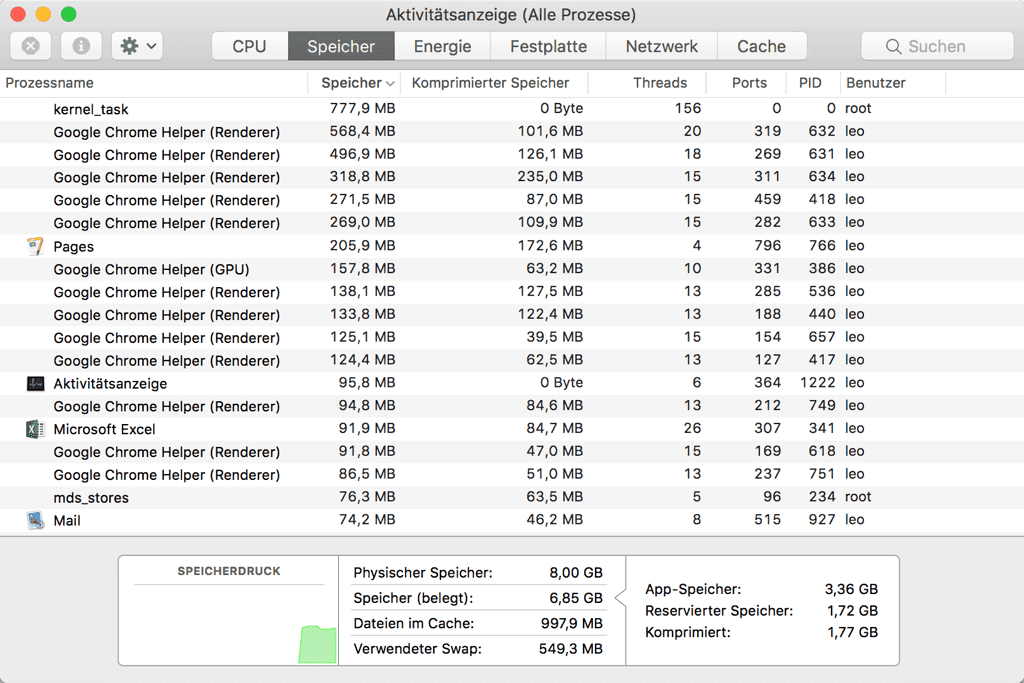The height and width of the screenshot is (683, 1024).
Task: Sort by Komprimierter Speicher column header
Action: click(x=494, y=83)
